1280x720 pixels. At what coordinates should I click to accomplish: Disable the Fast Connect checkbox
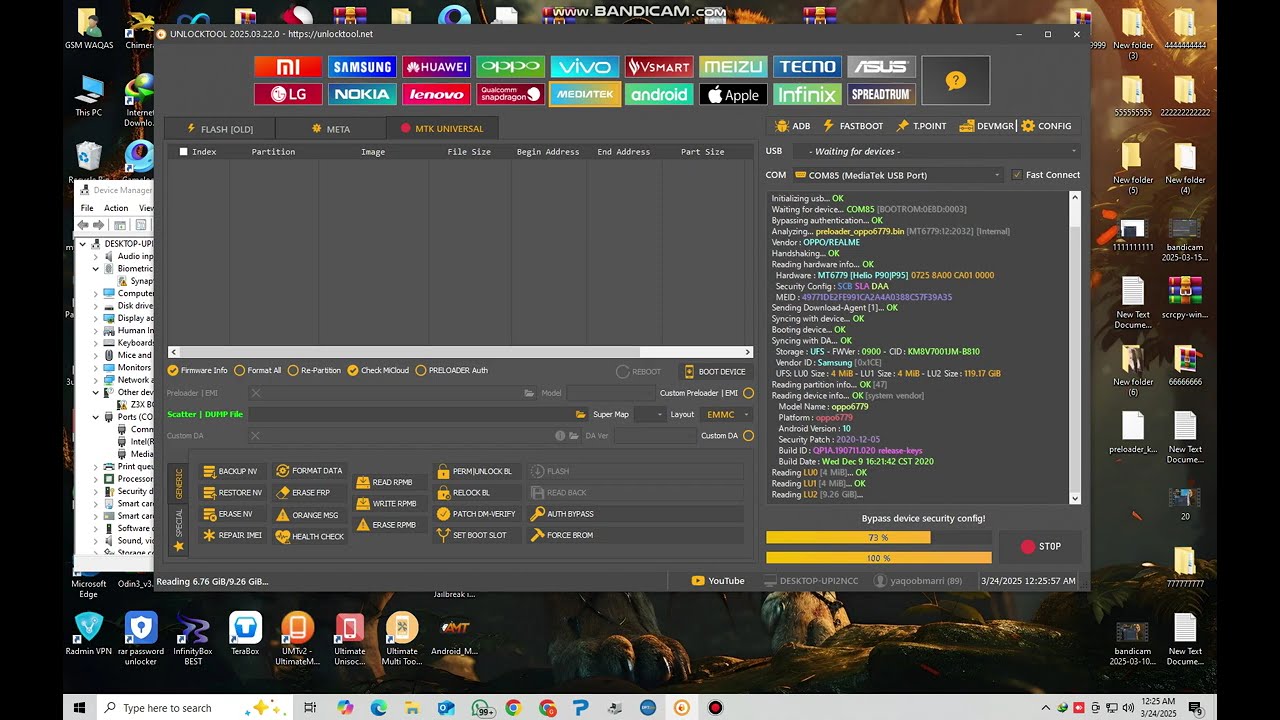click(1017, 175)
